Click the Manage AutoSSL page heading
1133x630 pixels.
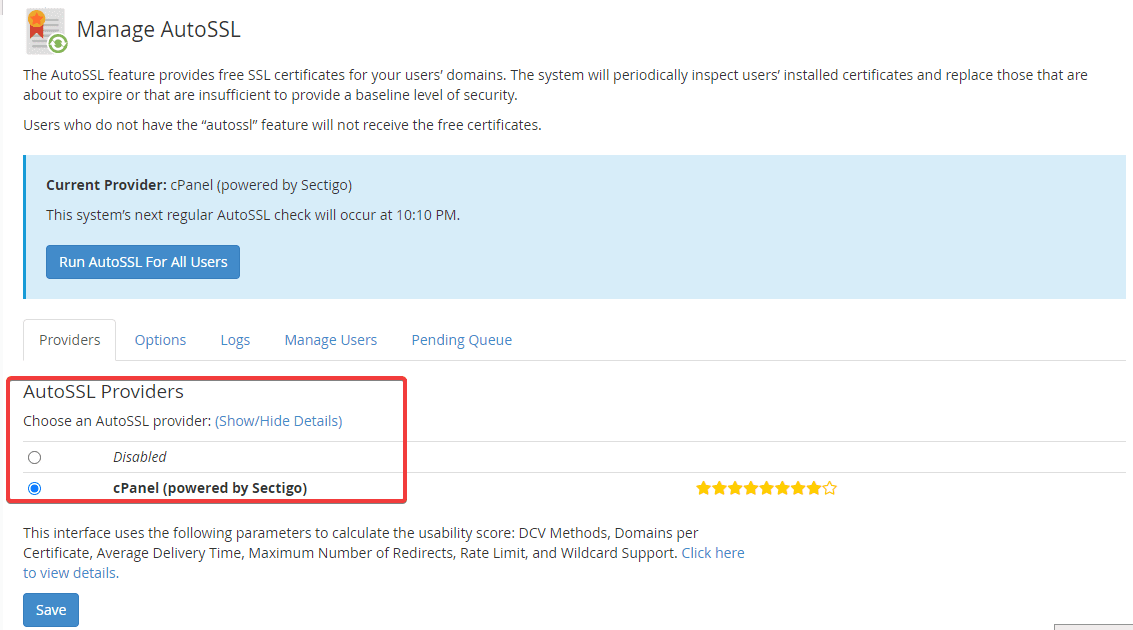click(x=158, y=29)
